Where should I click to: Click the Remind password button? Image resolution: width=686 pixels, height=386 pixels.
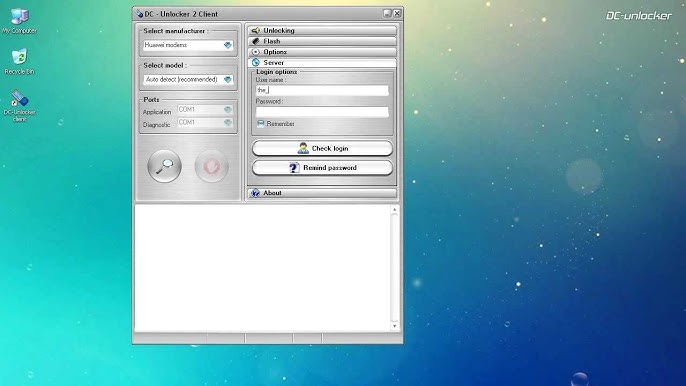[x=322, y=168]
